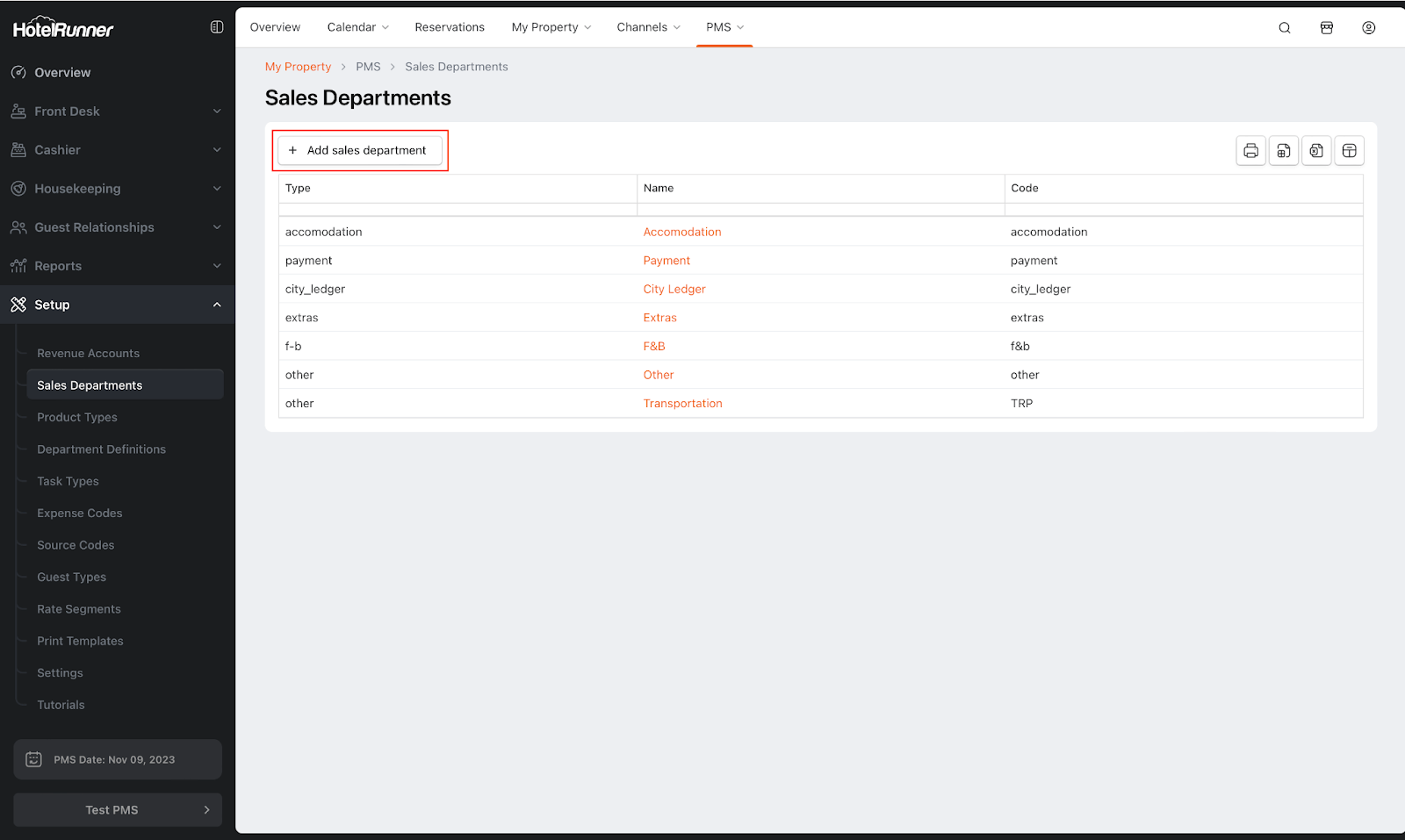
Task: Collapse the sidebar with the panel icon
Action: (217, 27)
